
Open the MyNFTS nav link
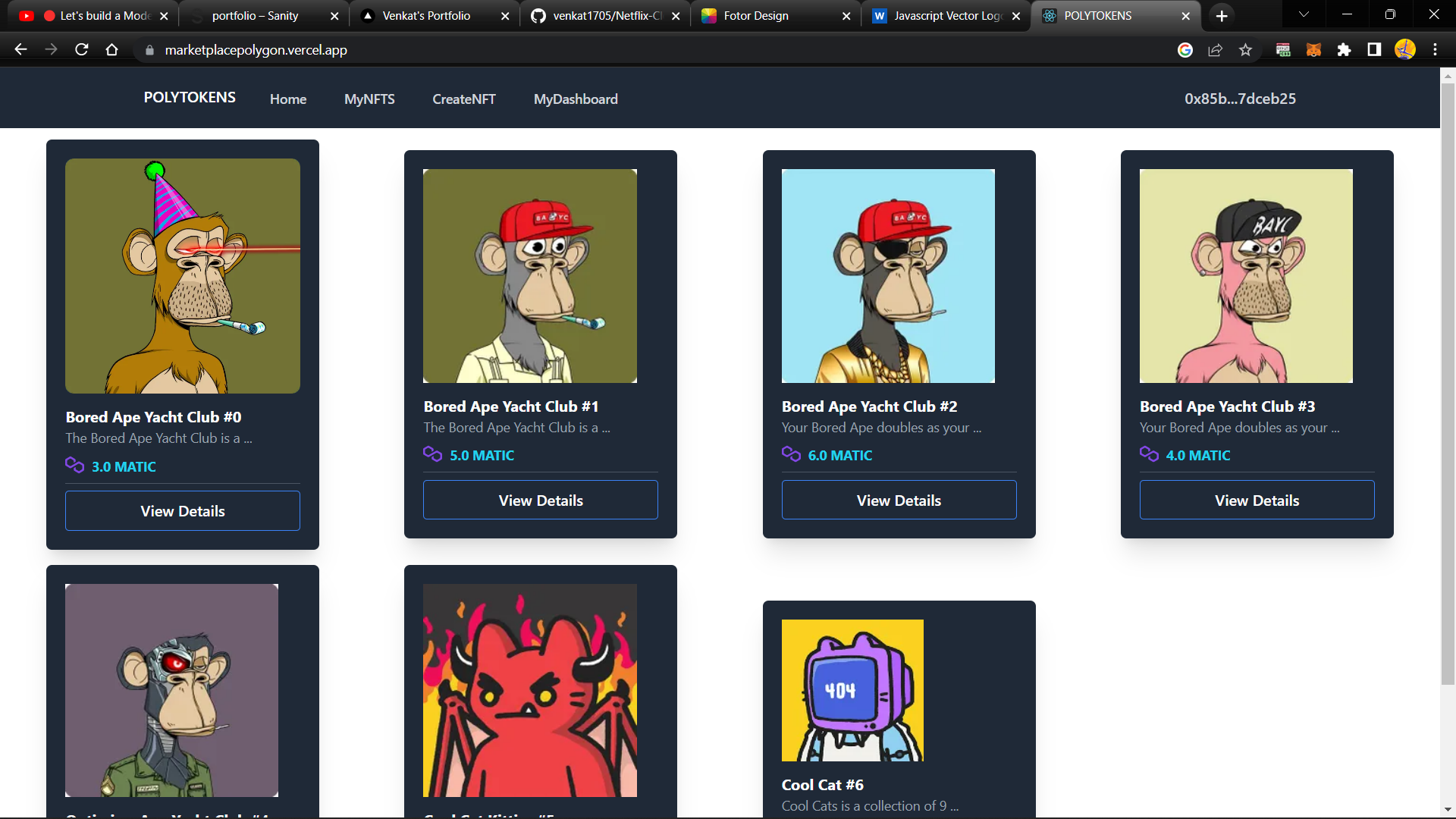[369, 99]
